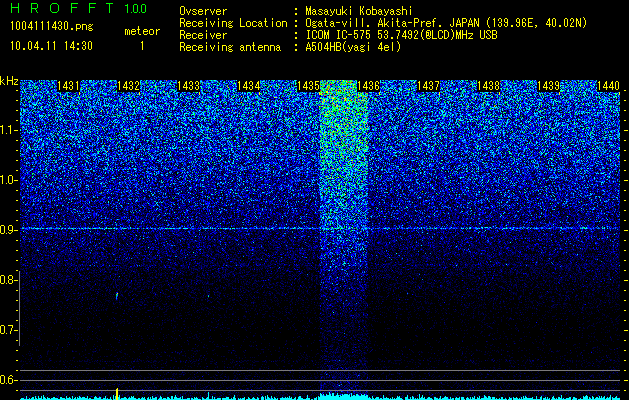This screenshot has height=400, width=629.
Task: Click the 1436 time marker
Action: tap(368, 86)
